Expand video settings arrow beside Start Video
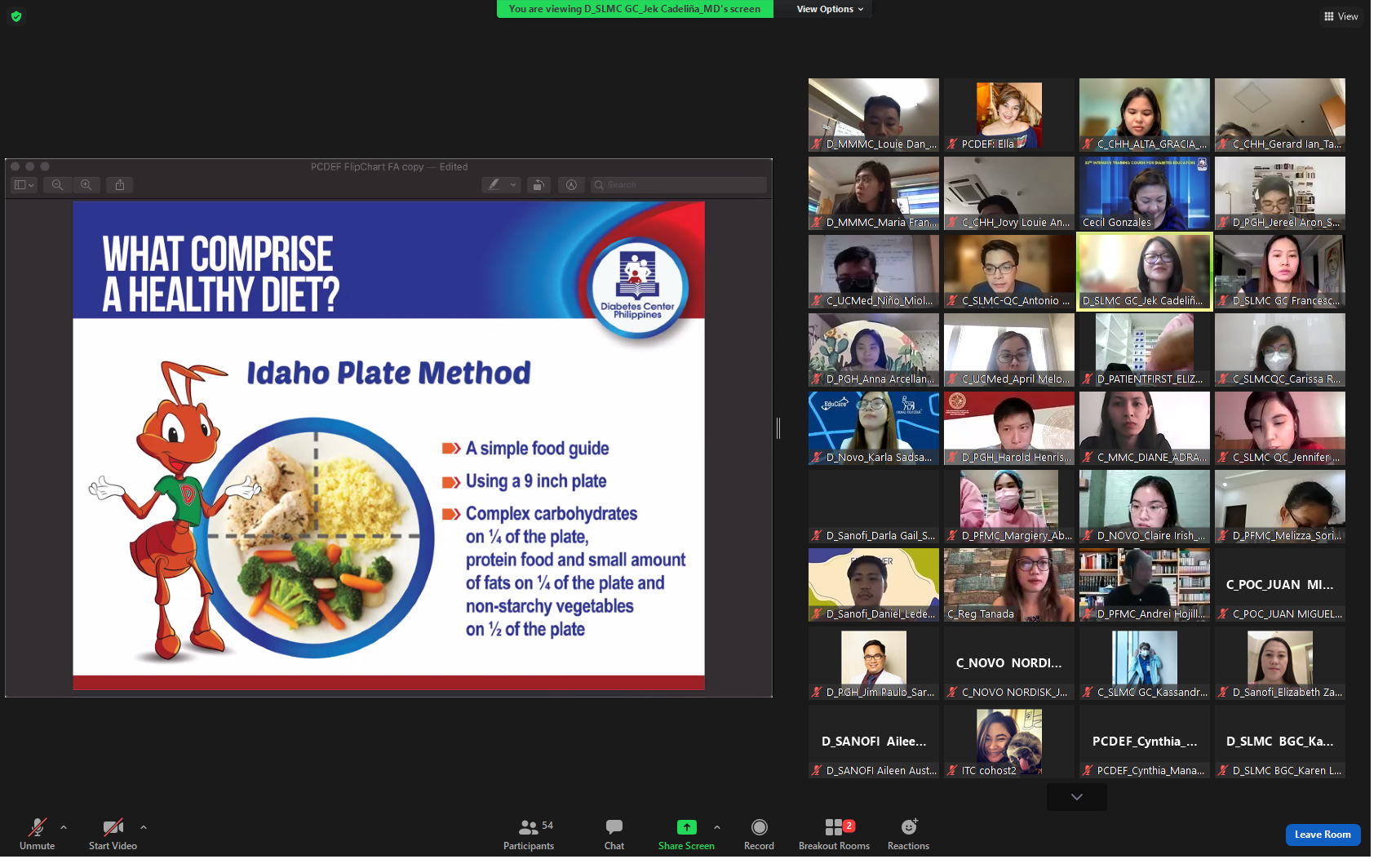Viewport: 1387px width, 868px height. point(144,827)
